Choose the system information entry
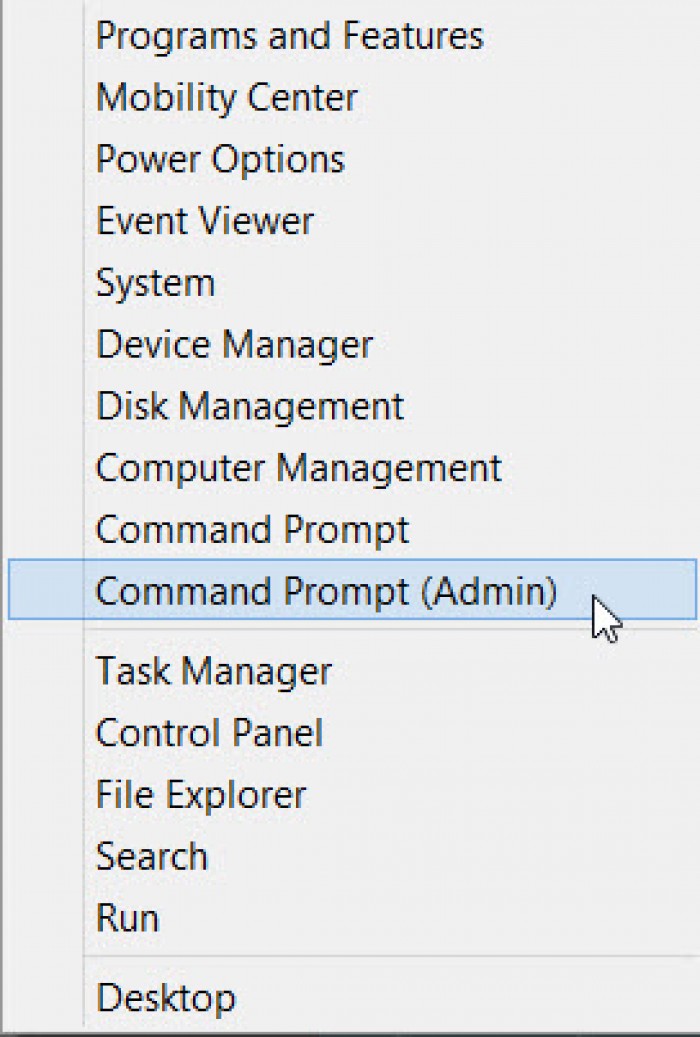 pyautogui.click(x=153, y=283)
